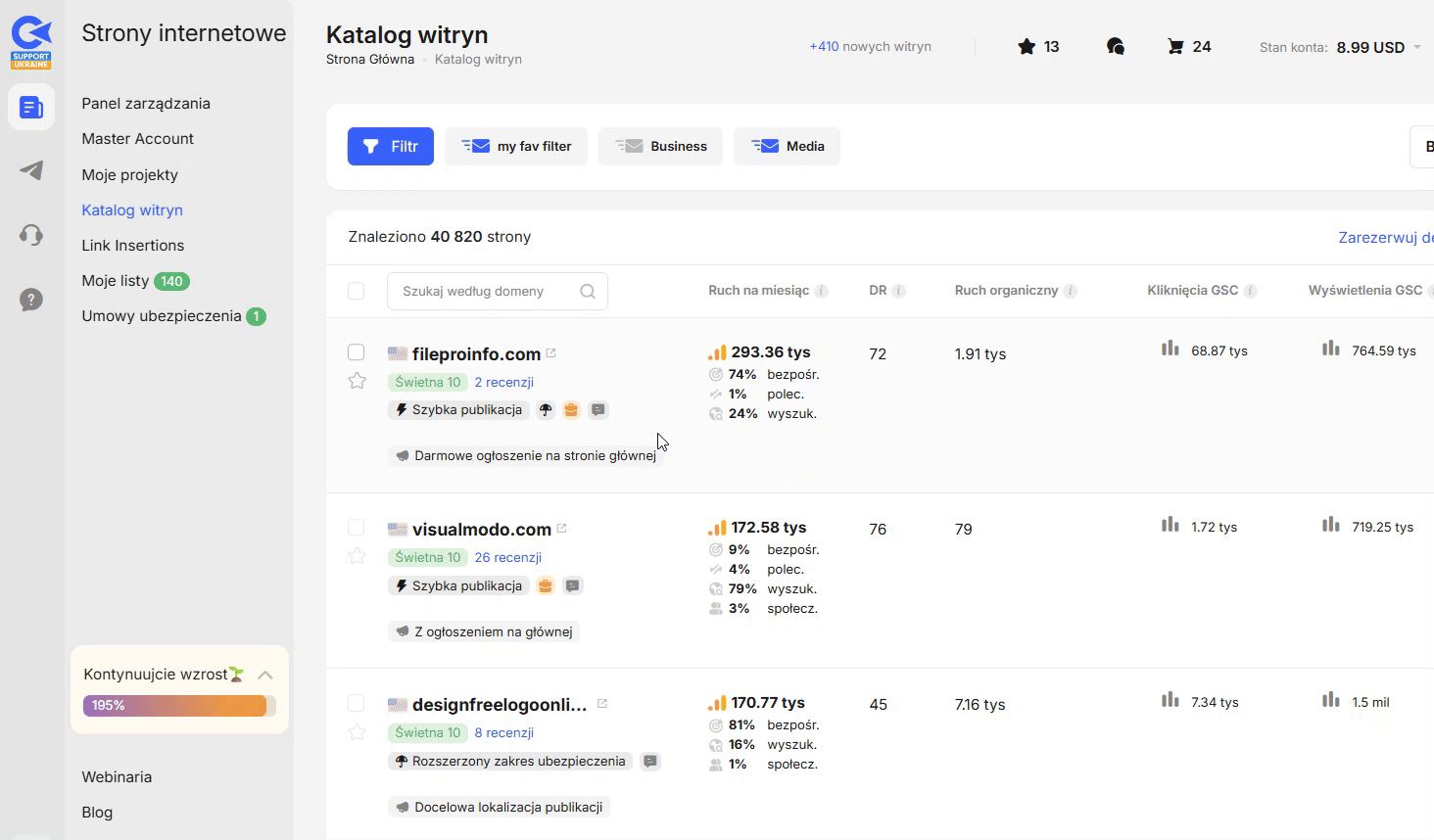Open the shopping cart icon
1434x840 pixels.
(x=1175, y=47)
